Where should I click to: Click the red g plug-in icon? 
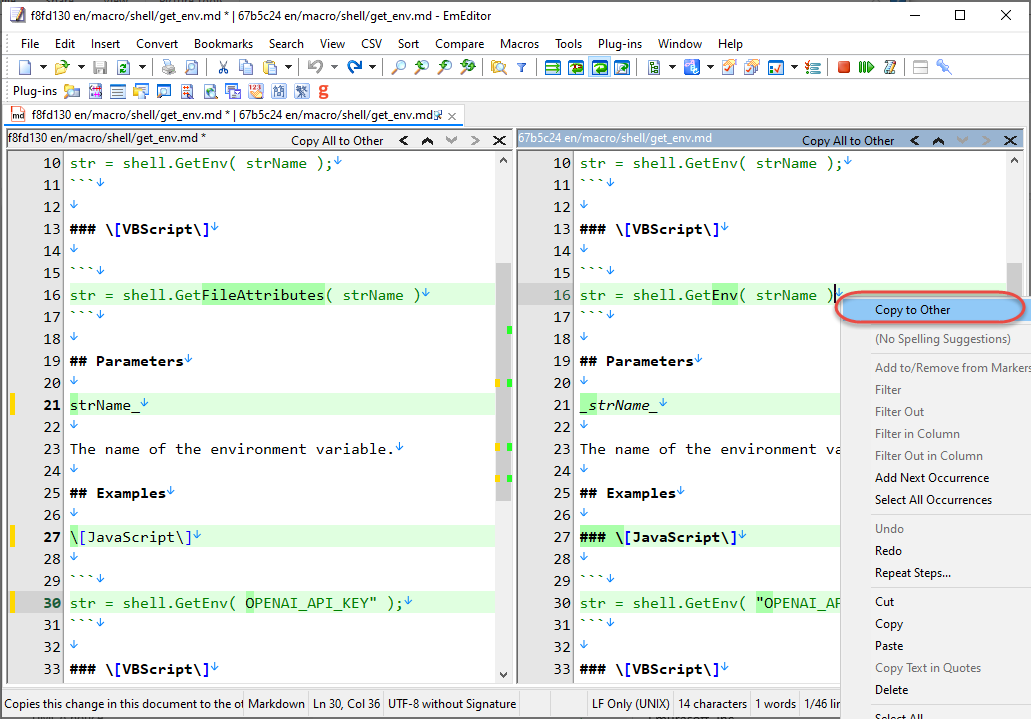point(323,91)
